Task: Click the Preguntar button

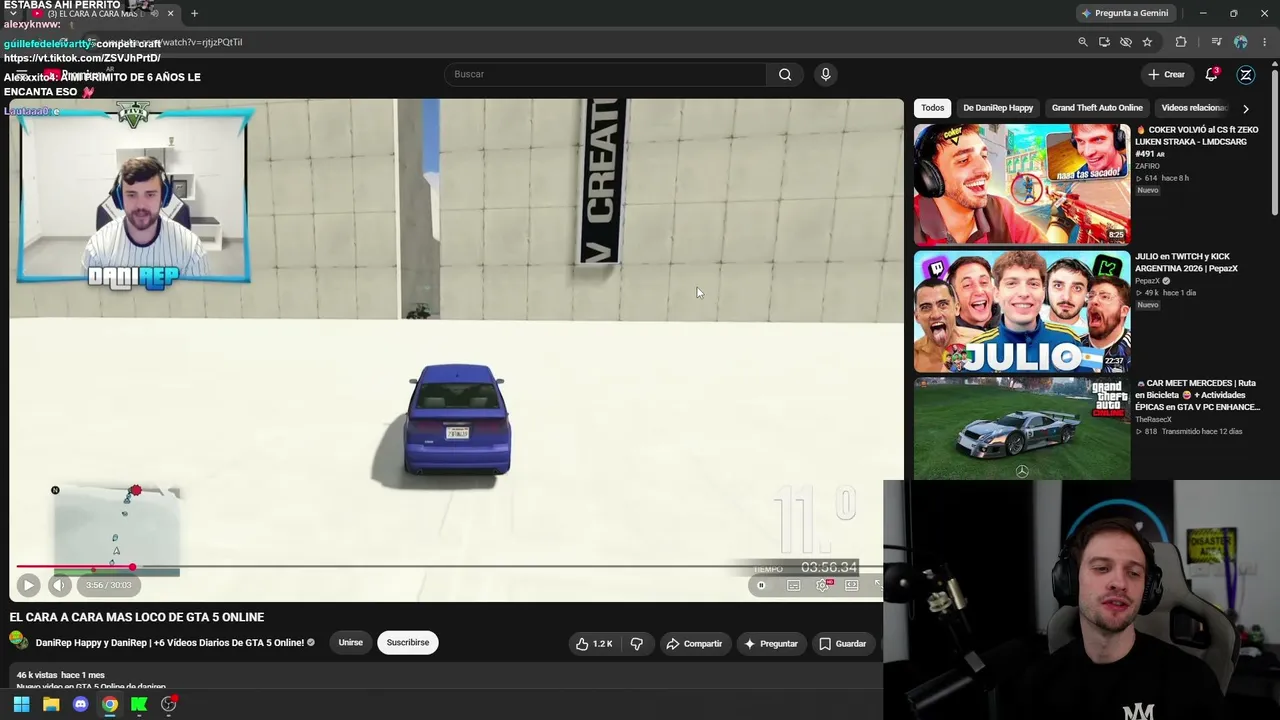Action: pyautogui.click(x=771, y=644)
